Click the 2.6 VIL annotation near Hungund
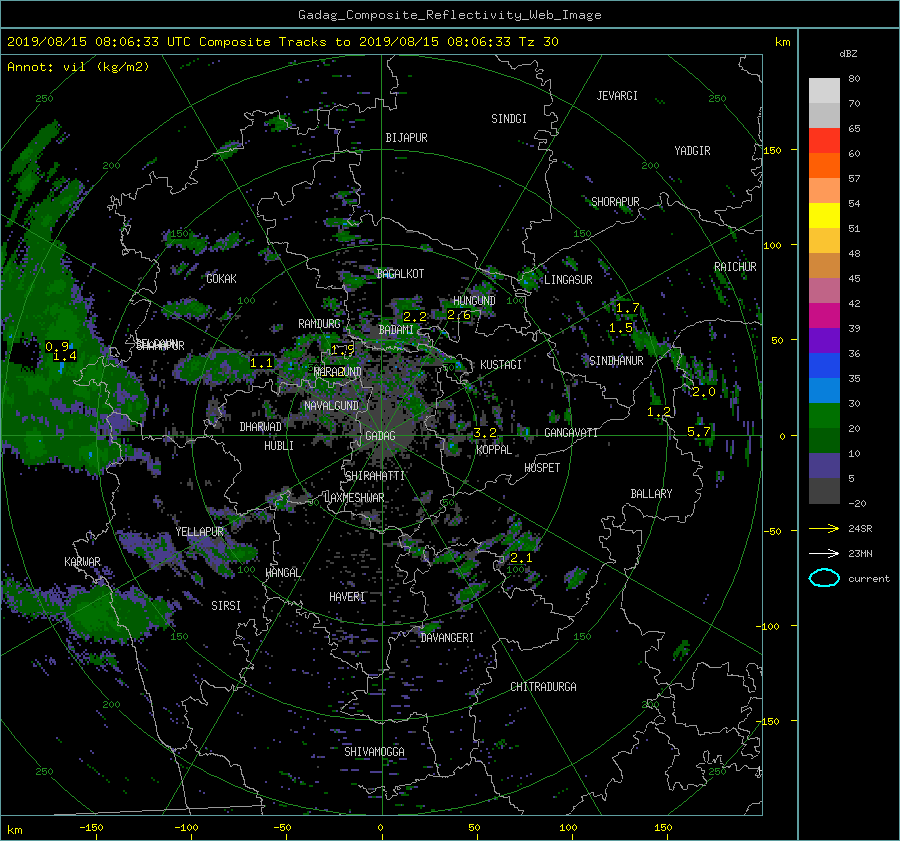 [459, 315]
